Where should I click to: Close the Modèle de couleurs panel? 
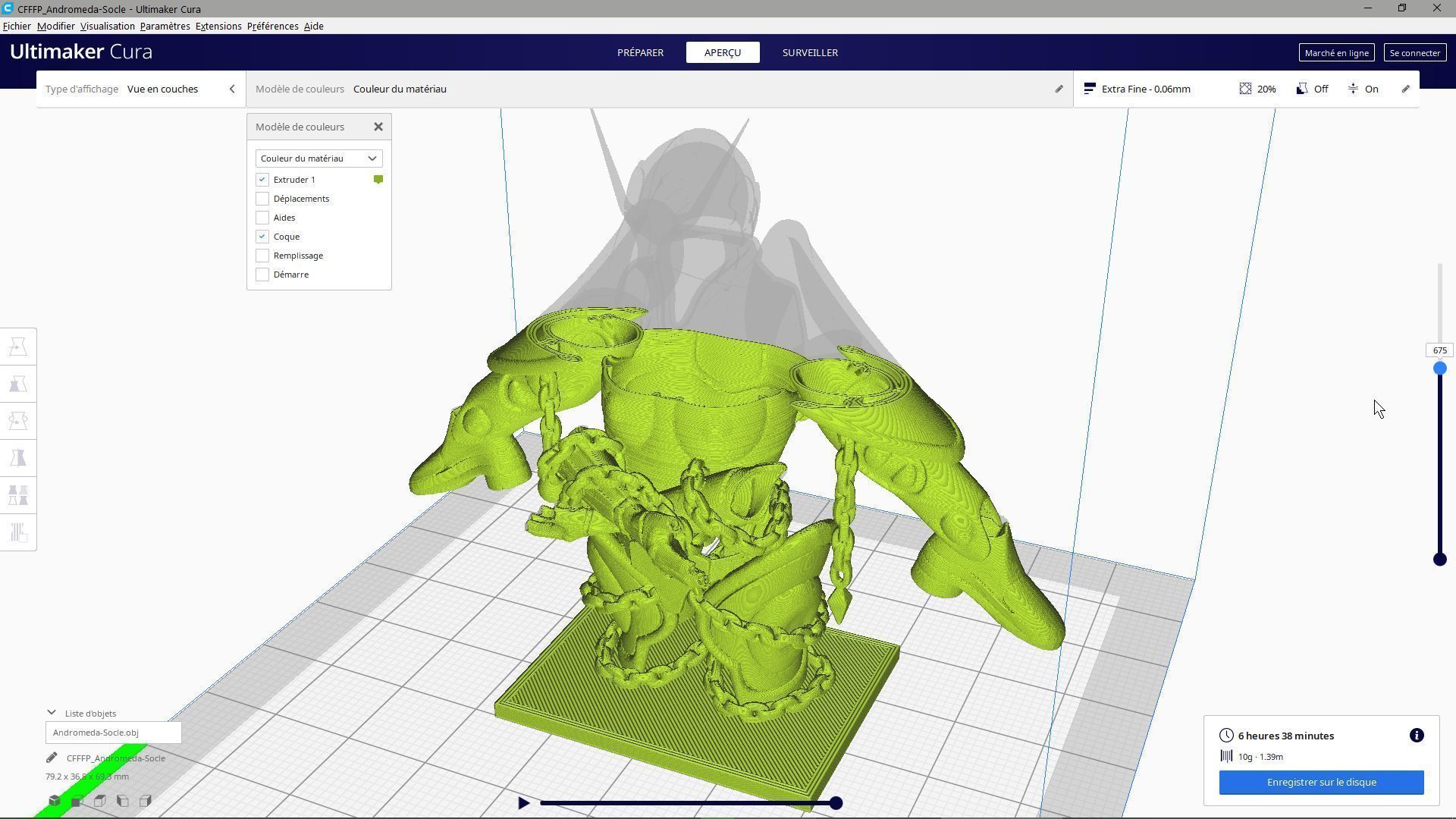point(378,127)
